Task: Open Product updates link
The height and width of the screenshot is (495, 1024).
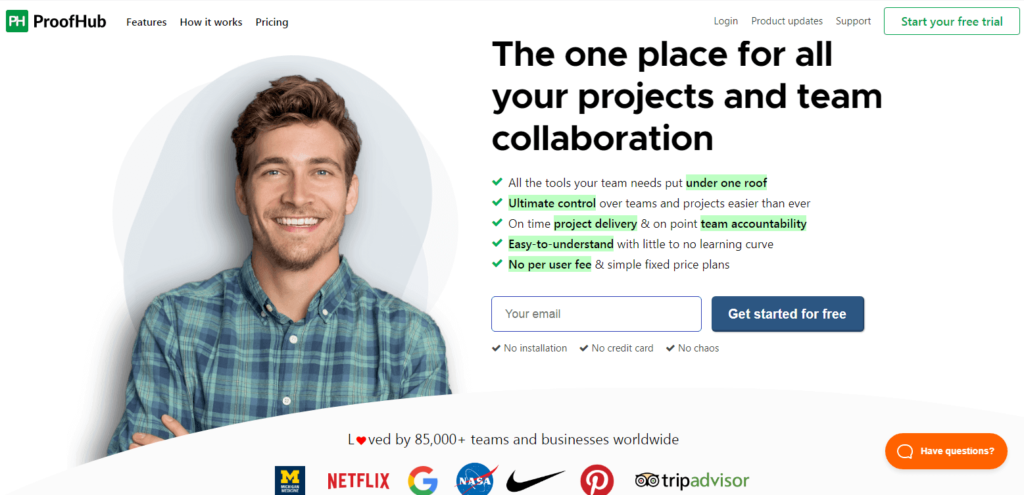Action: pyautogui.click(x=787, y=21)
